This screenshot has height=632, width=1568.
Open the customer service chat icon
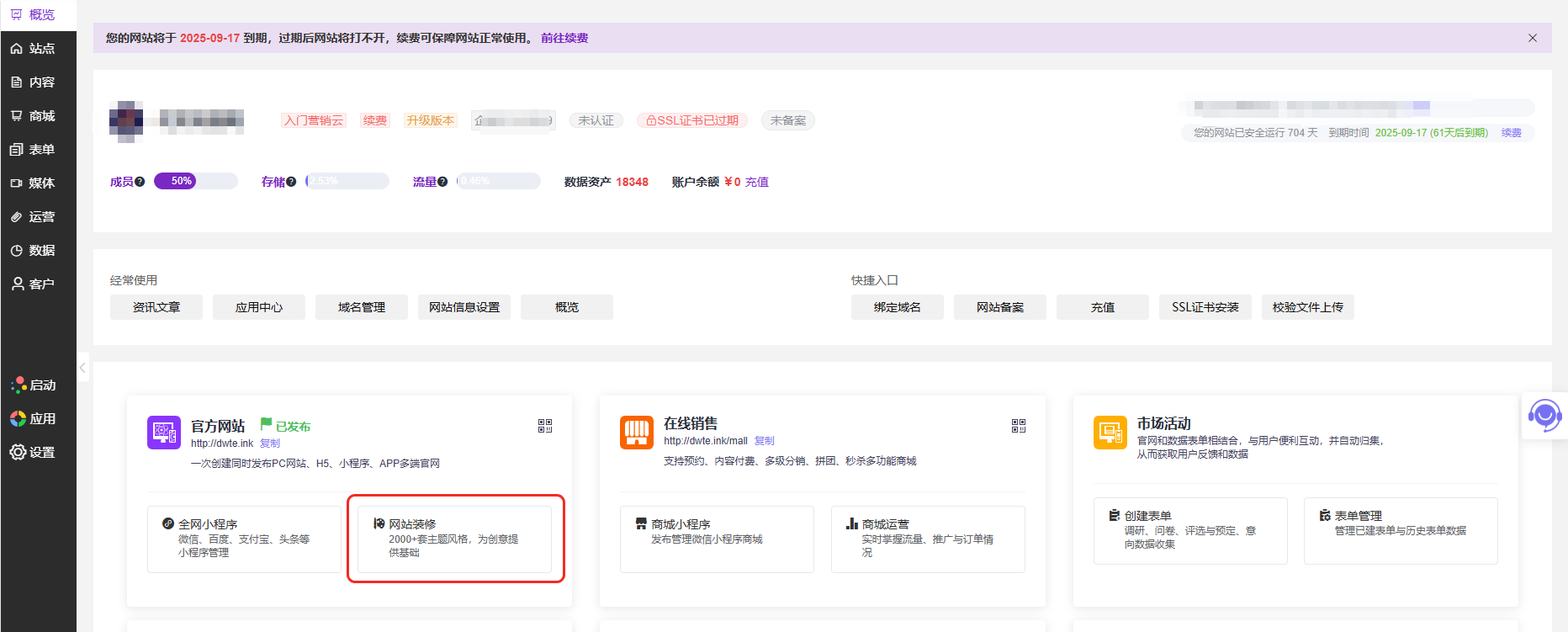(1544, 416)
